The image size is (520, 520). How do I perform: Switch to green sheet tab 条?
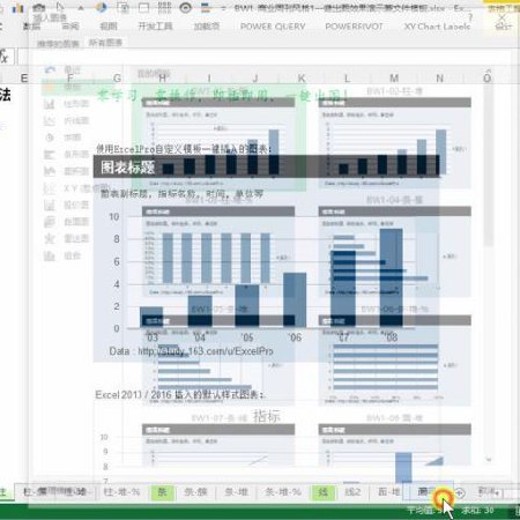click(162, 492)
